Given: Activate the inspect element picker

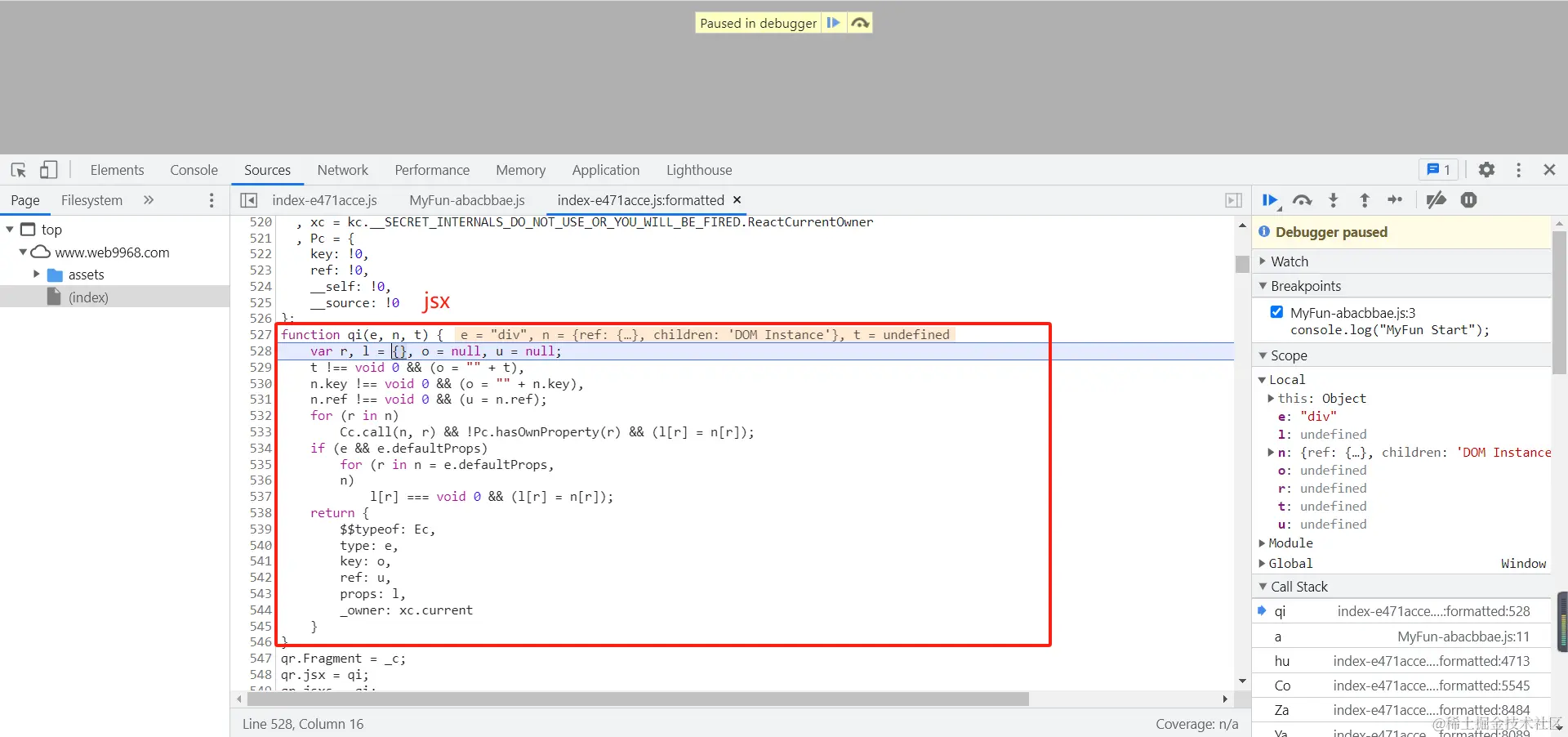Looking at the screenshot, I should [x=19, y=170].
